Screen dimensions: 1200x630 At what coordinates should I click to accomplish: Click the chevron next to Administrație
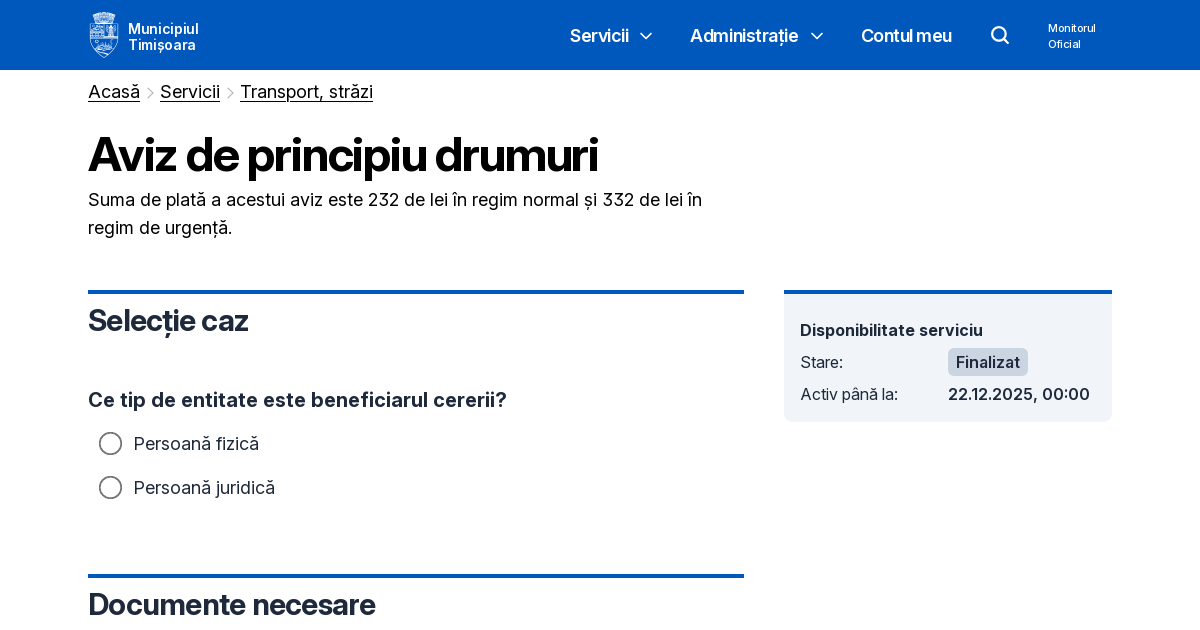(x=817, y=36)
